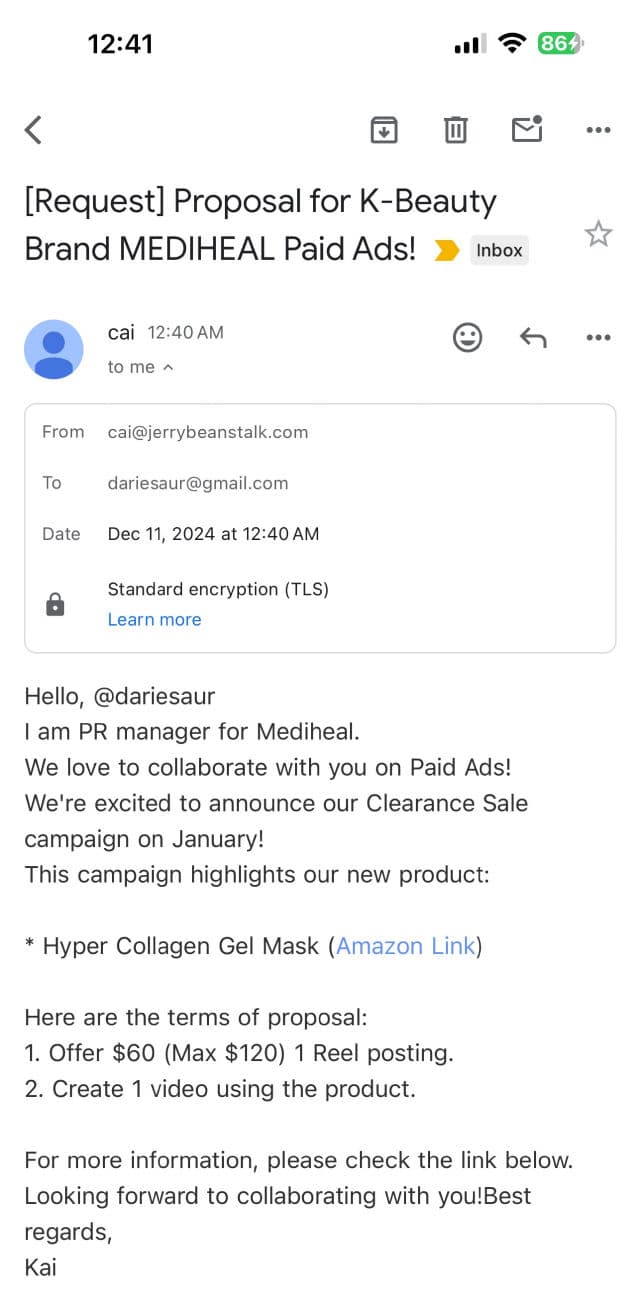Tap the sender address cai@jerrybeanstalk.com
This screenshot has width=640, height=1302.
(208, 432)
